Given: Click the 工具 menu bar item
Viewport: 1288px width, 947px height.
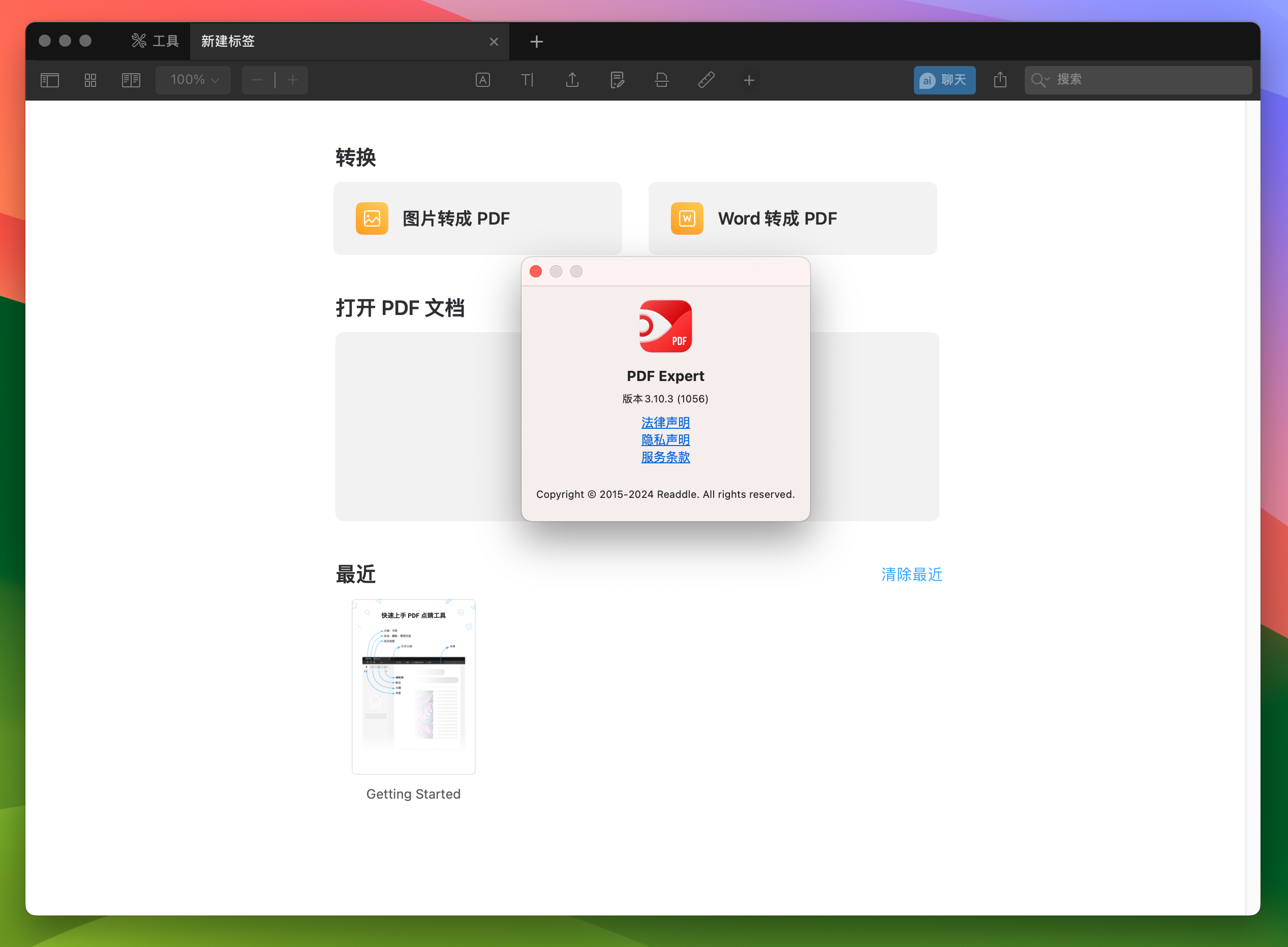Looking at the screenshot, I should (155, 41).
